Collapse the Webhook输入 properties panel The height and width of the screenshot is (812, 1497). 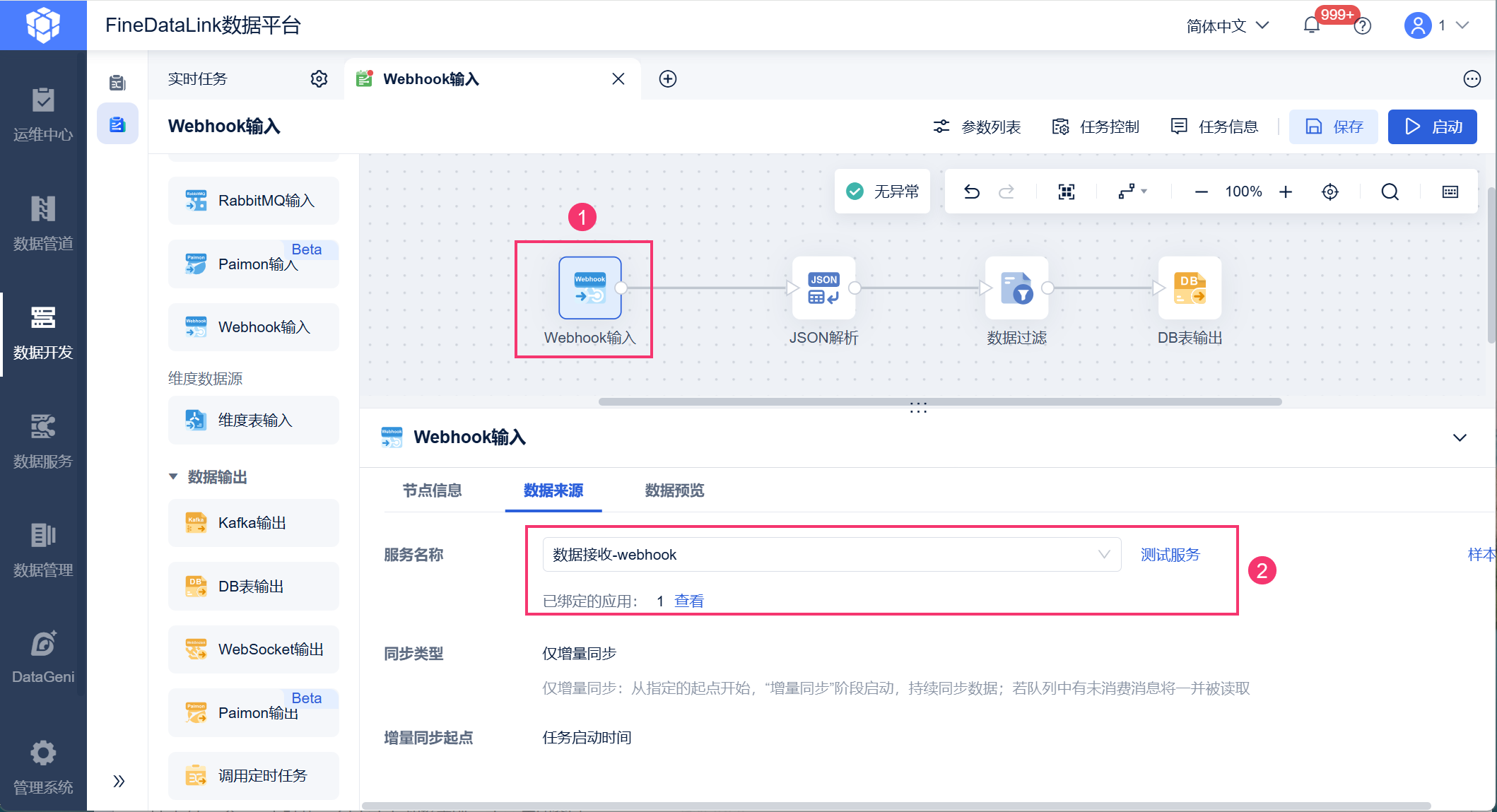click(1460, 437)
